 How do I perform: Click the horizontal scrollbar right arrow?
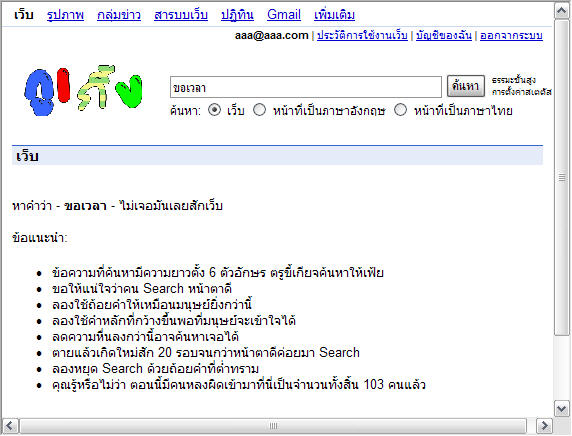pyautogui.click(x=544, y=425)
